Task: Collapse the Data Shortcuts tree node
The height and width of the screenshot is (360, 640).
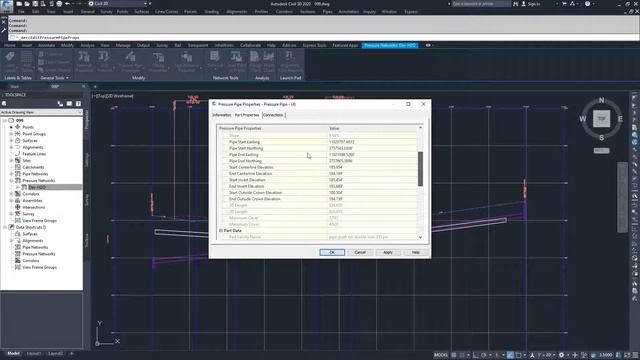Action: (5, 227)
